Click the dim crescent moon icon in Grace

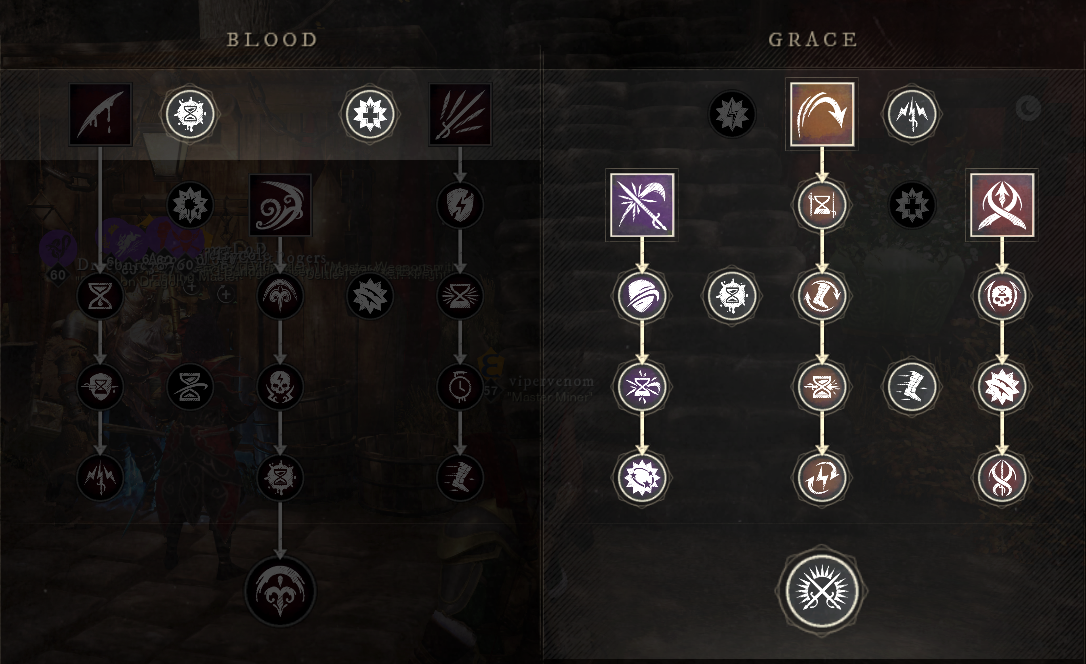1029,108
